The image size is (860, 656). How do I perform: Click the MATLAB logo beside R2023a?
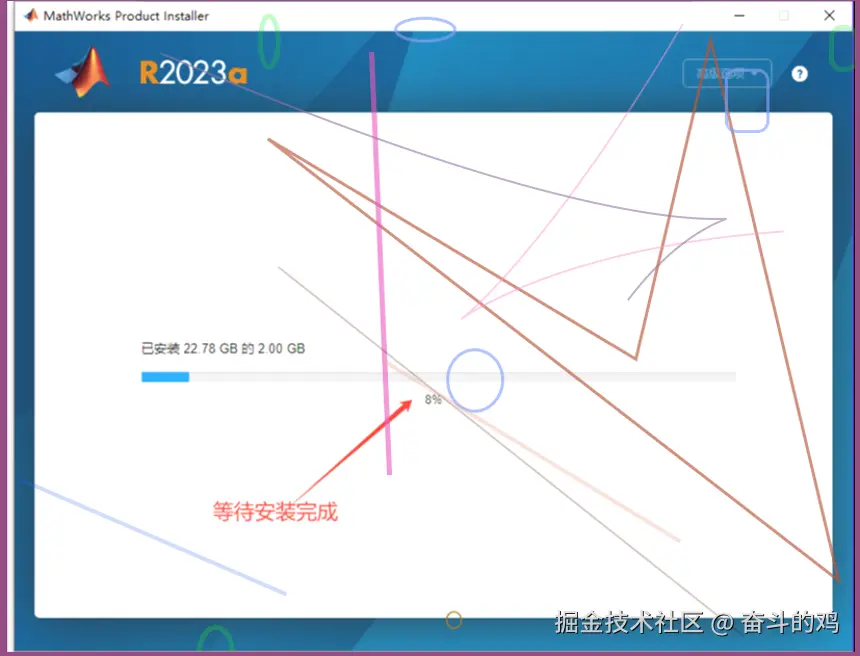[84, 72]
